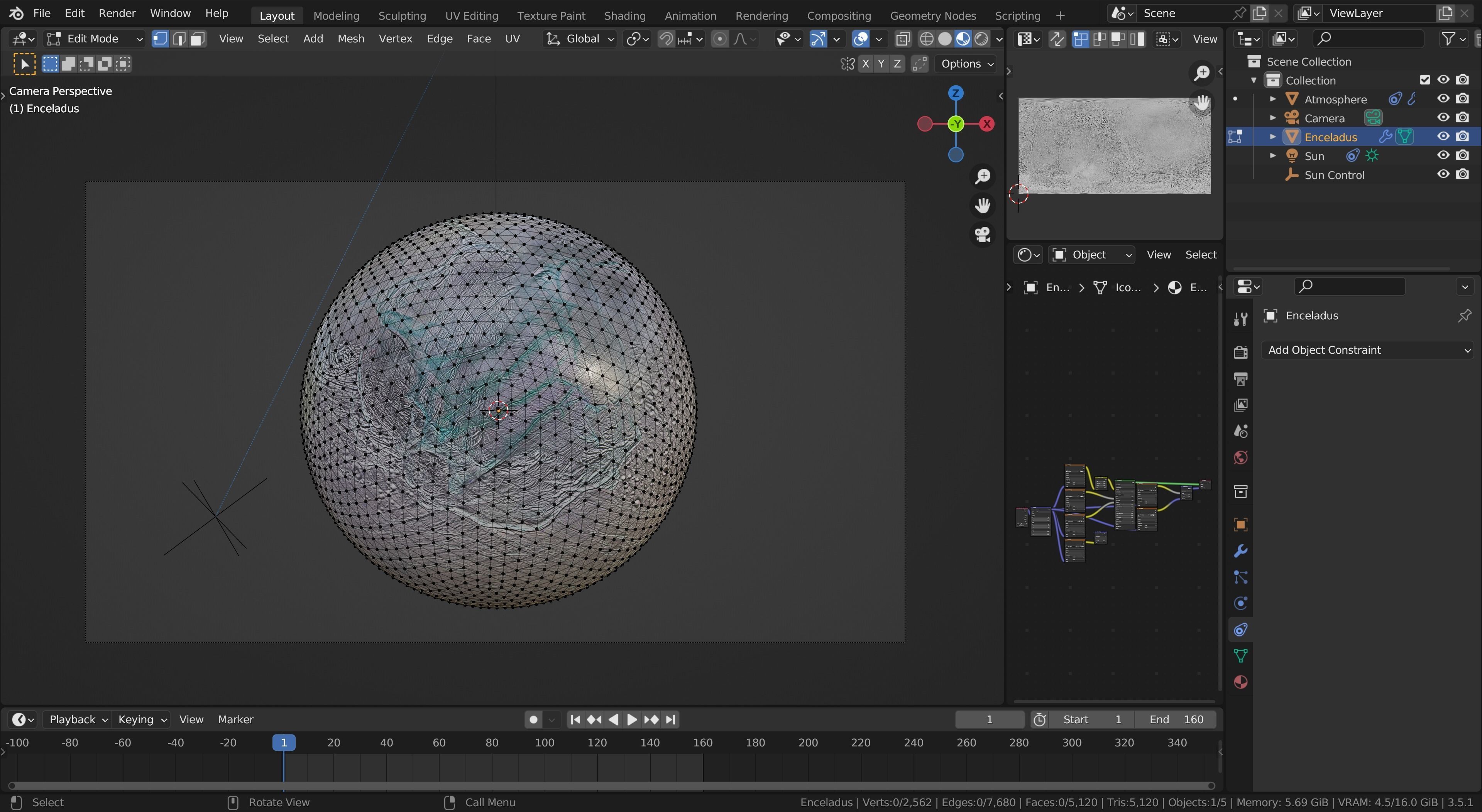1482x812 pixels.
Task: Open the Render menu
Action: (117, 13)
